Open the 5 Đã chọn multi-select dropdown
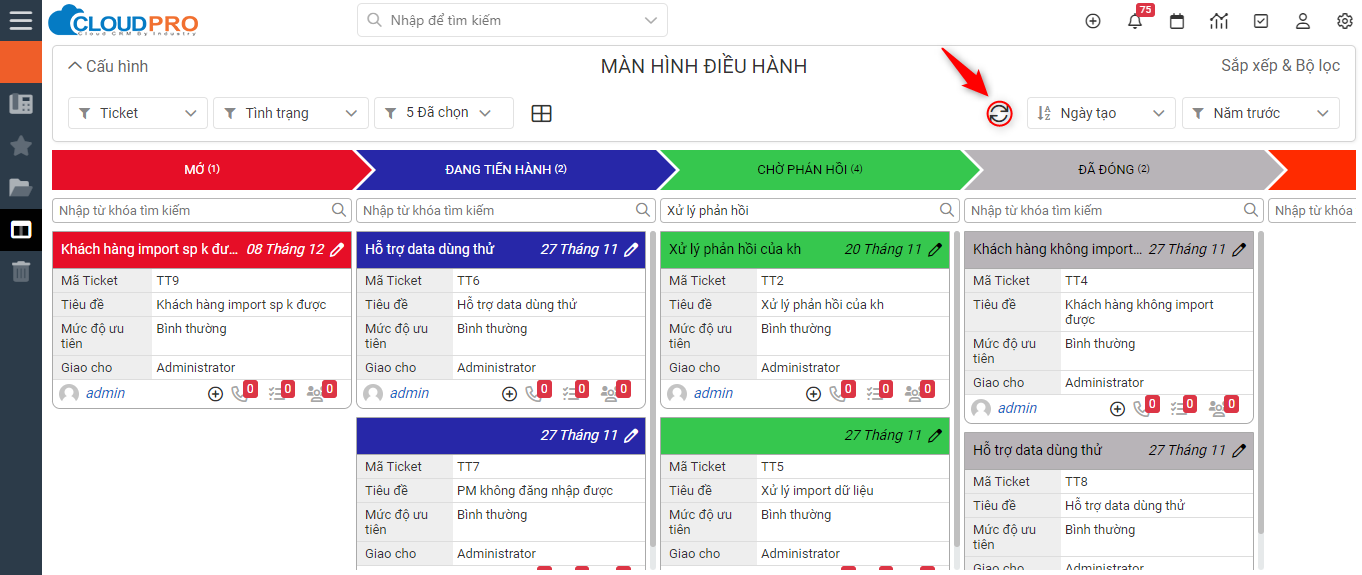 444,113
